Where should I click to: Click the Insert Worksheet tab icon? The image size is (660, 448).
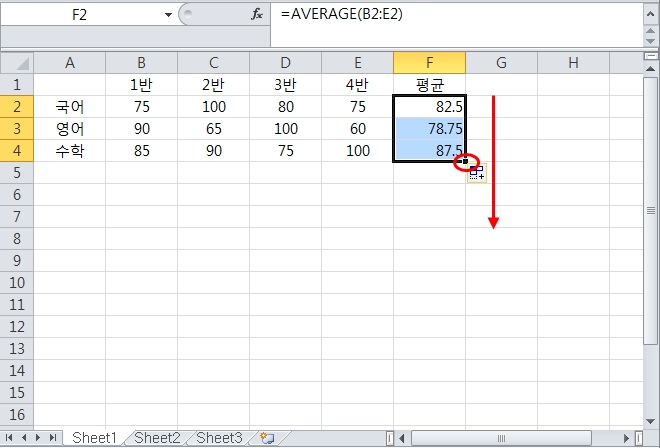tap(267, 438)
